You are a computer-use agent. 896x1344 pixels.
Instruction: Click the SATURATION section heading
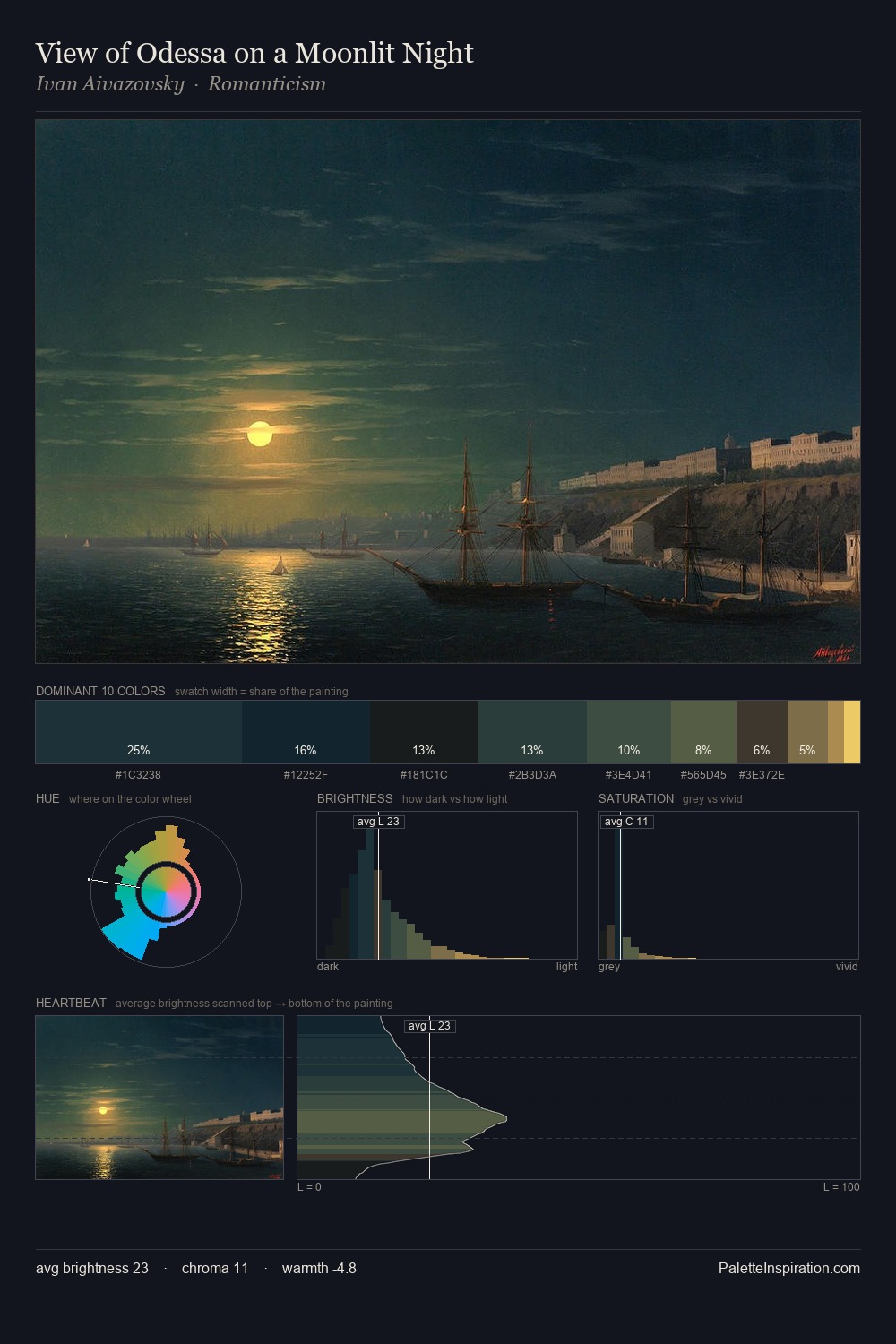[636, 799]
